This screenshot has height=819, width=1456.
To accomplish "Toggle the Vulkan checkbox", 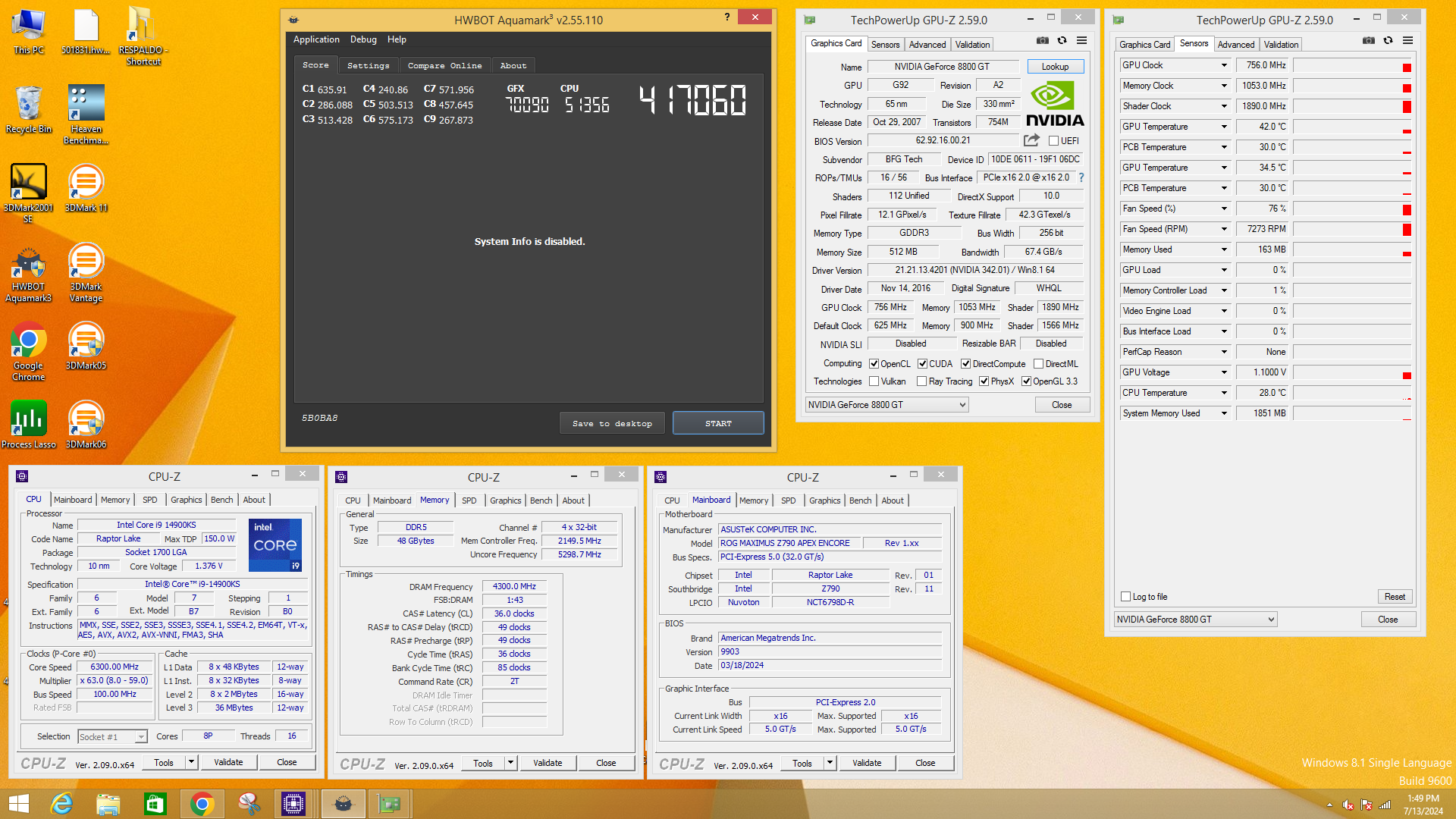I will coord(874,381).
